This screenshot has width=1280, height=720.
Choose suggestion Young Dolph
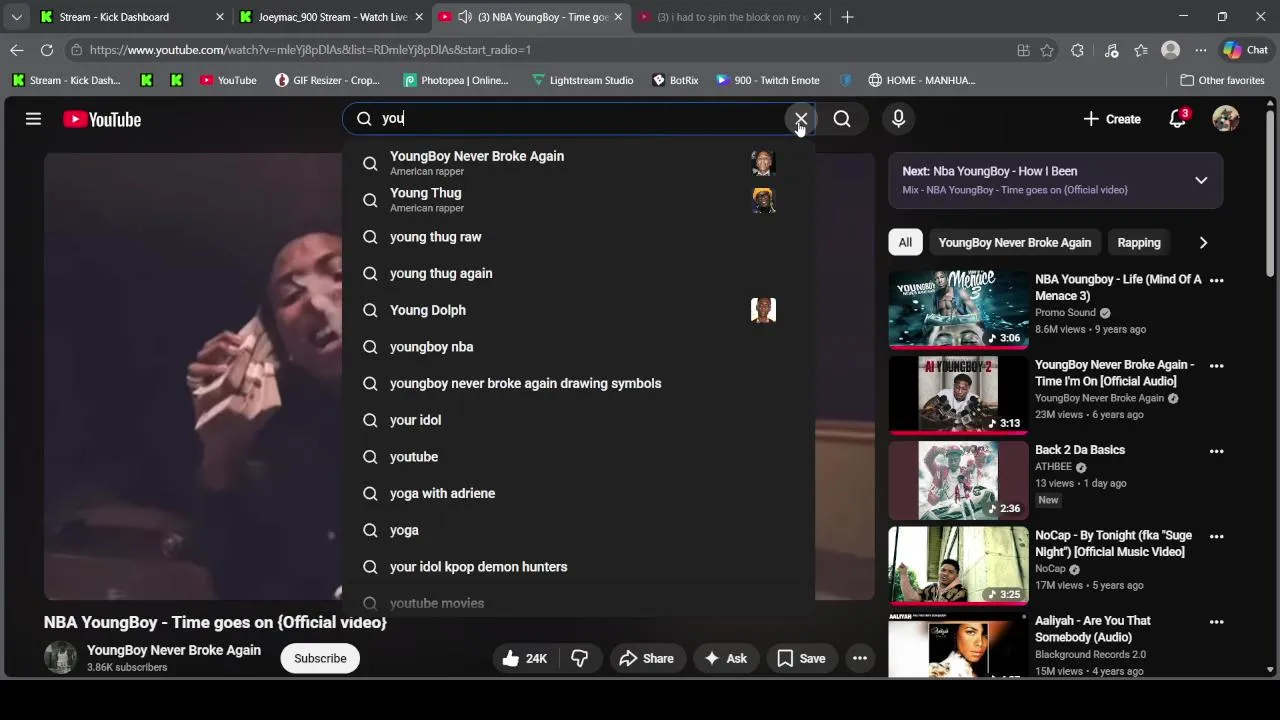point(578,310)
